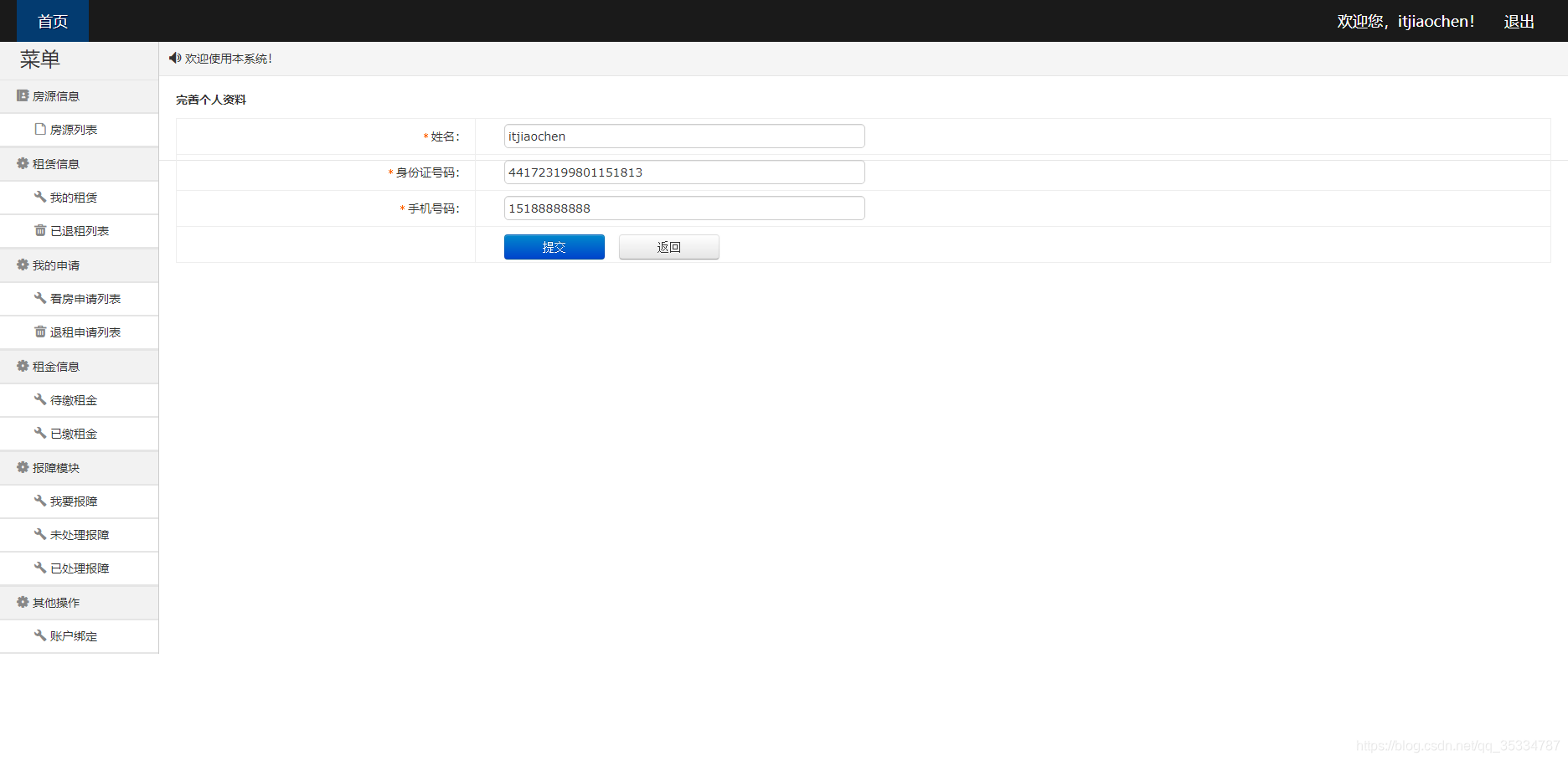Open the 账户绑定 menu item
The height and width of the screenshot is (761, 1568).
tap(79, 636)
